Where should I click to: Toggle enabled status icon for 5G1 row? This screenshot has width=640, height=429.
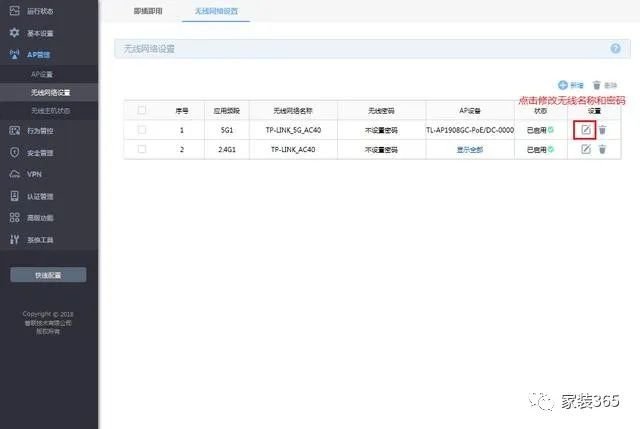coord(551,130)
